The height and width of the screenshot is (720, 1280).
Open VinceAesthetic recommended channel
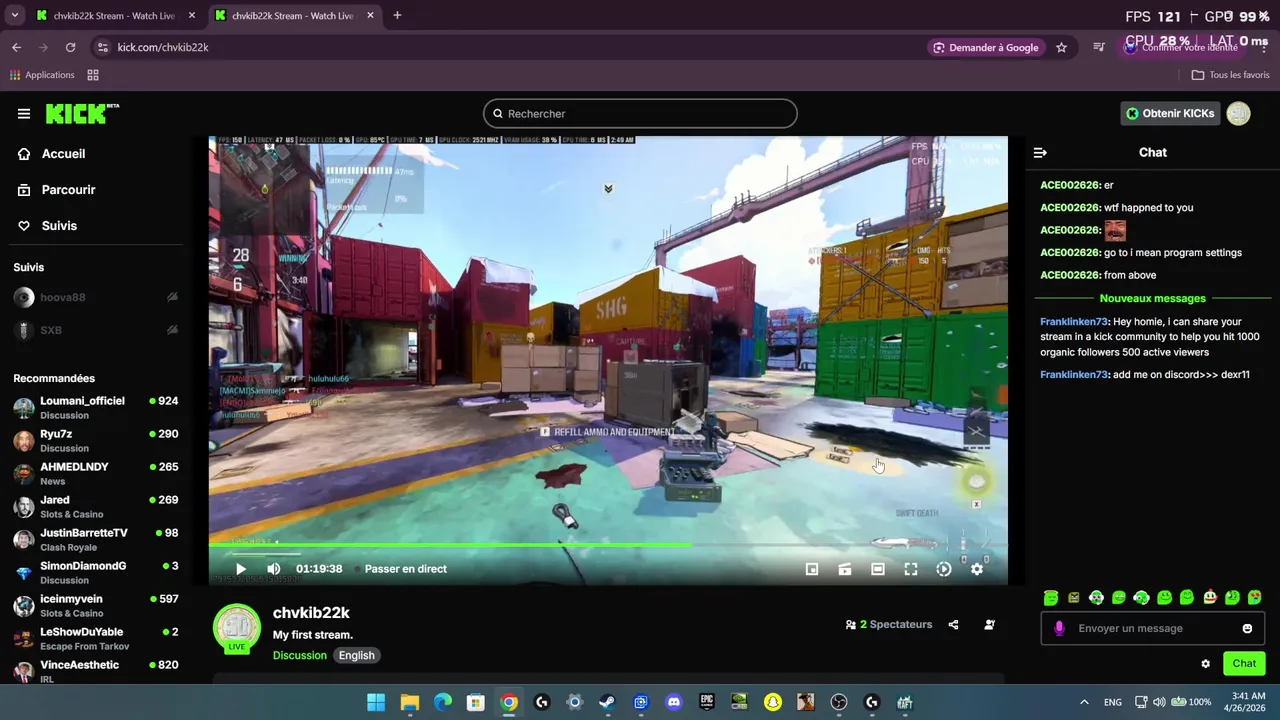(x=96, y=671)
